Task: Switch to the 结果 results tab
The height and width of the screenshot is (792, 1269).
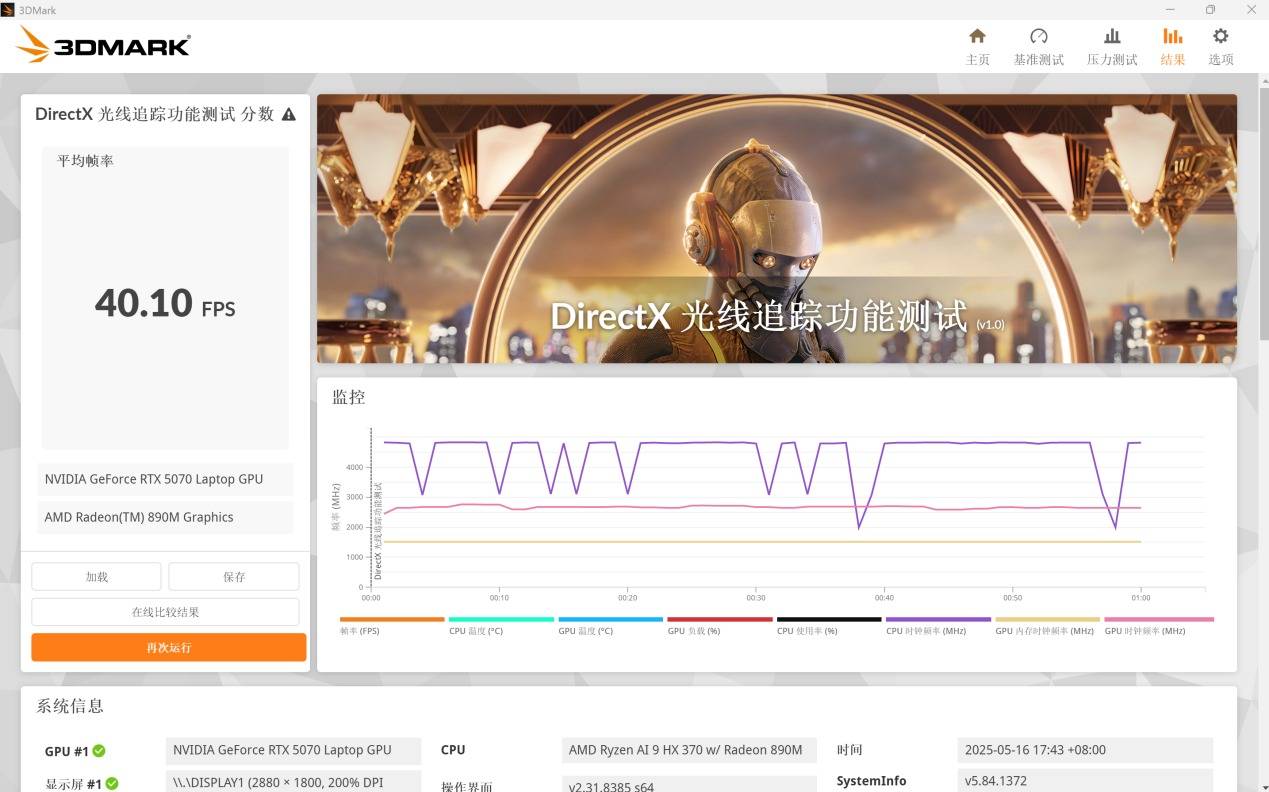Action: [x=1172, y=46]
